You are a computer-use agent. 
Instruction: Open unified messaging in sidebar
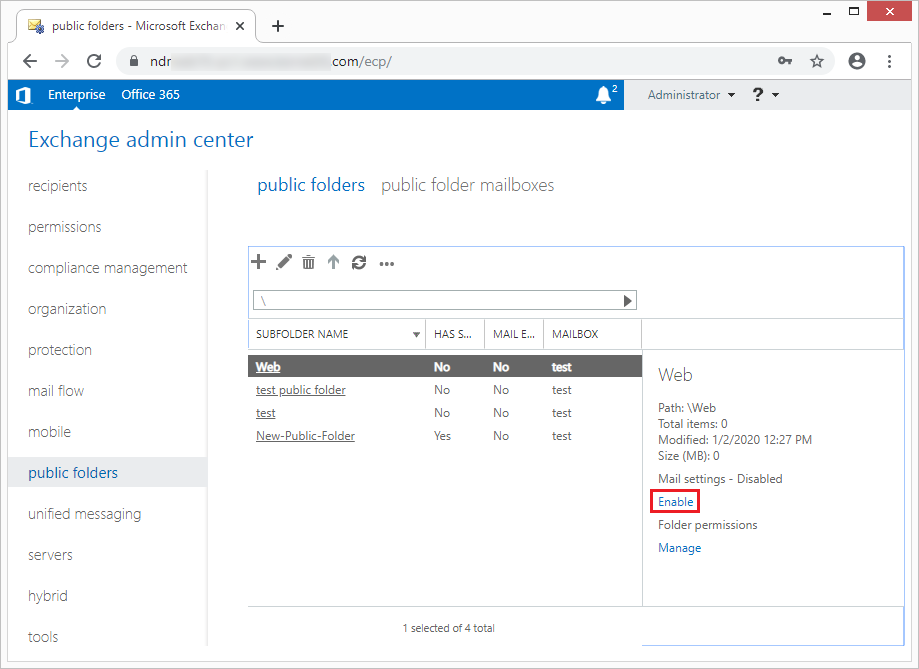pyautogui.click(x=85, y=514)
